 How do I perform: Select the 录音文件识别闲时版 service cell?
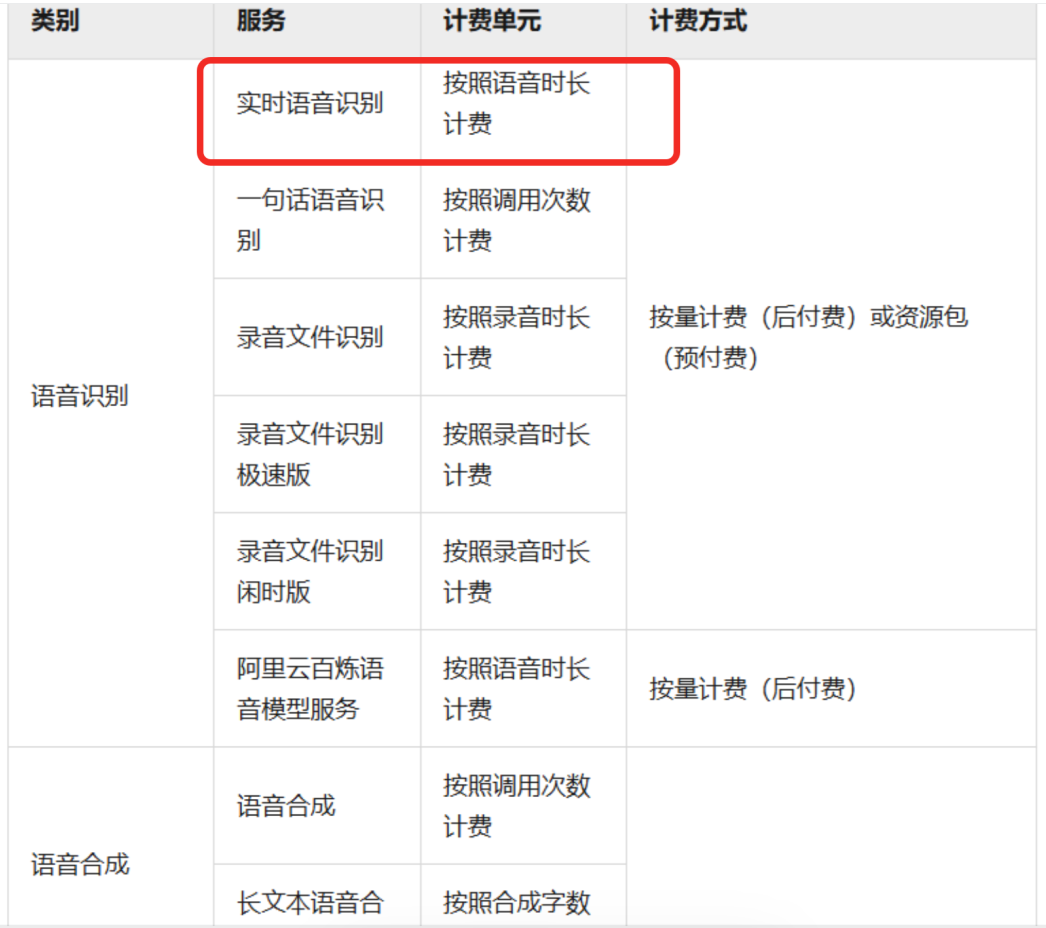pos(310,571)
